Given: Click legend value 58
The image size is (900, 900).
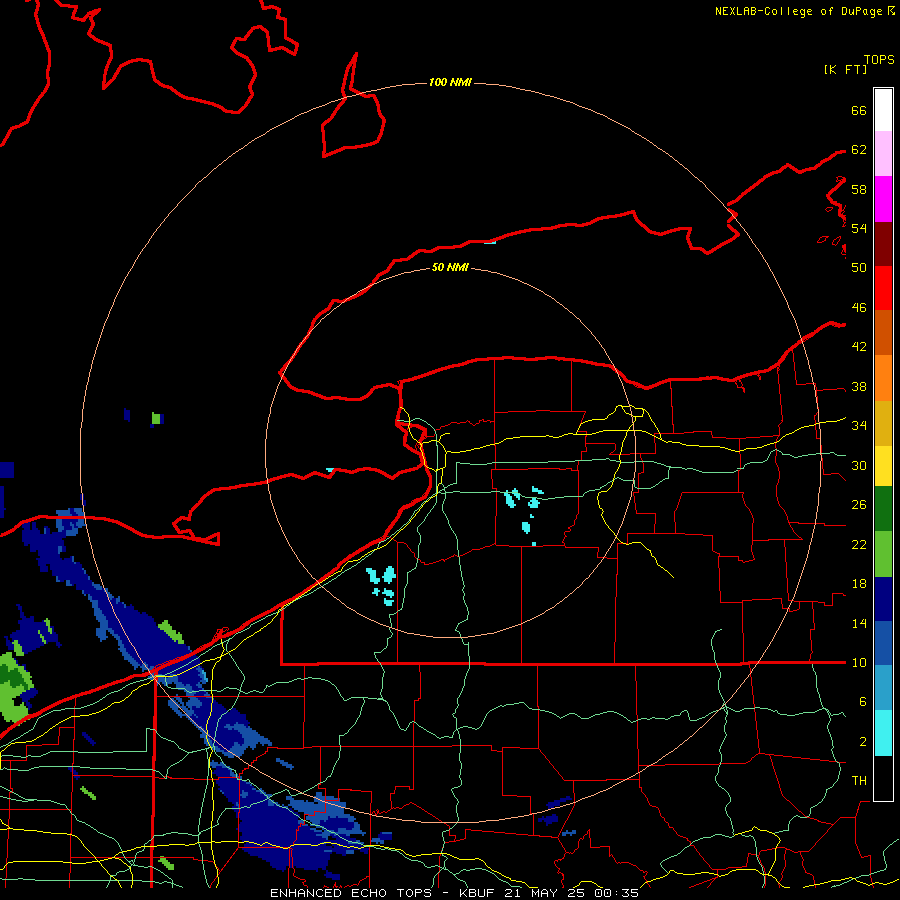Looking at the screenshot, I should coord(859,189).
